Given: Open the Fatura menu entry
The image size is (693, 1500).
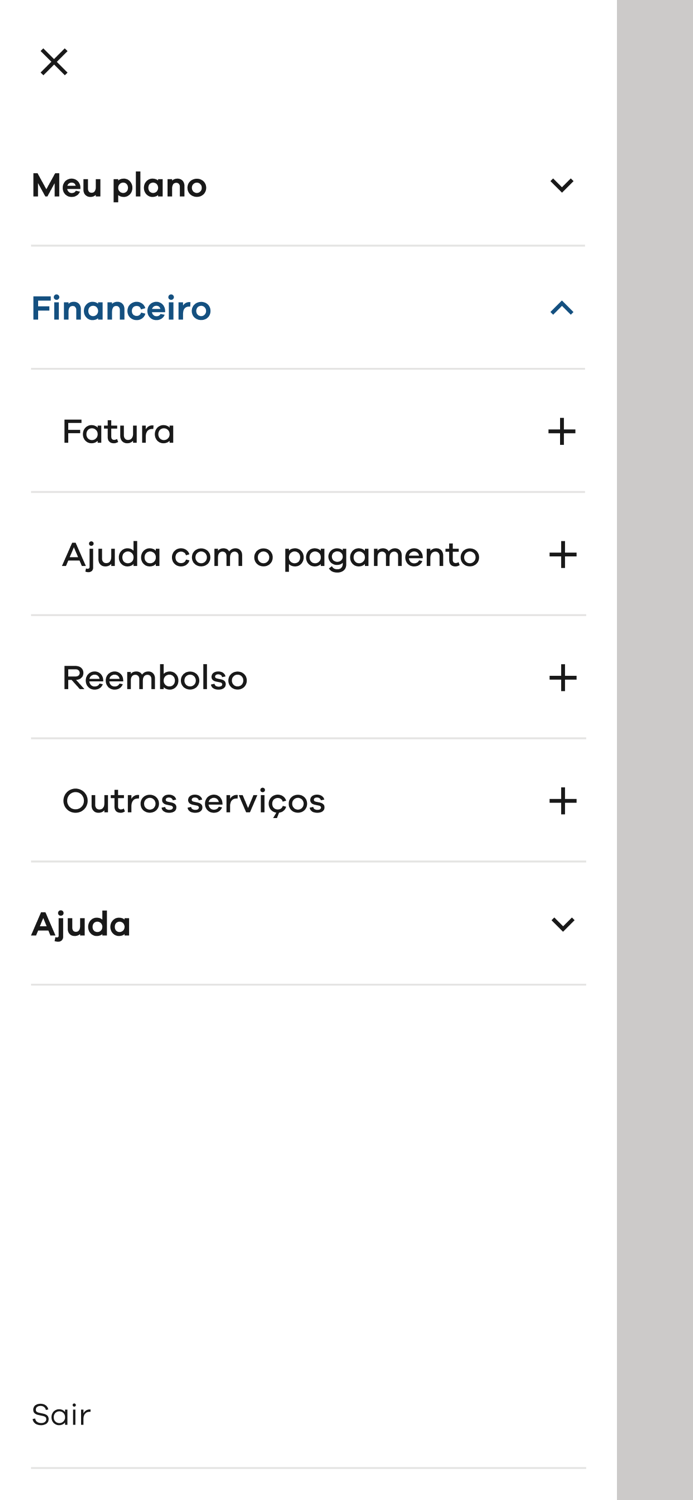Looking at the screenshot, I should (118, 431).
